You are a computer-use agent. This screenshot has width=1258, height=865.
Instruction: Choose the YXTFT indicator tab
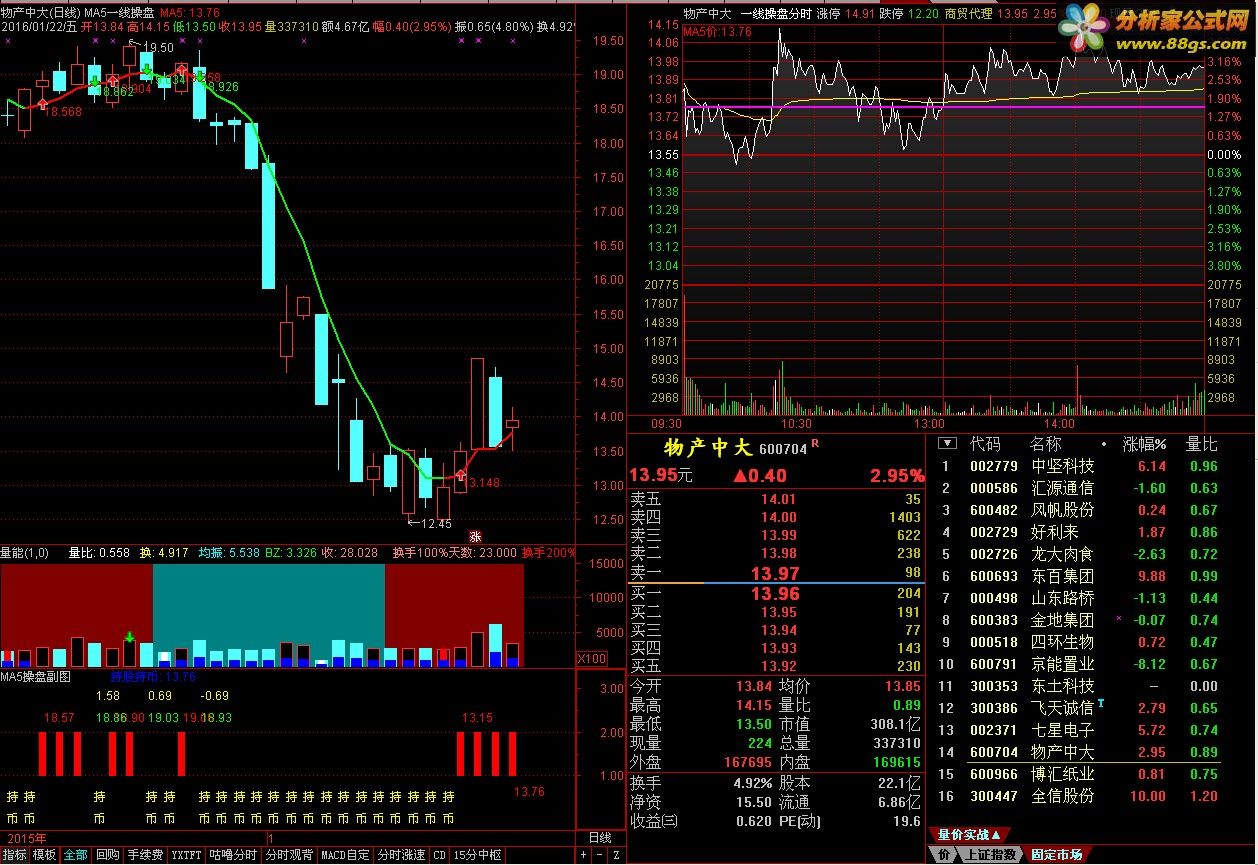click(186, 855)
